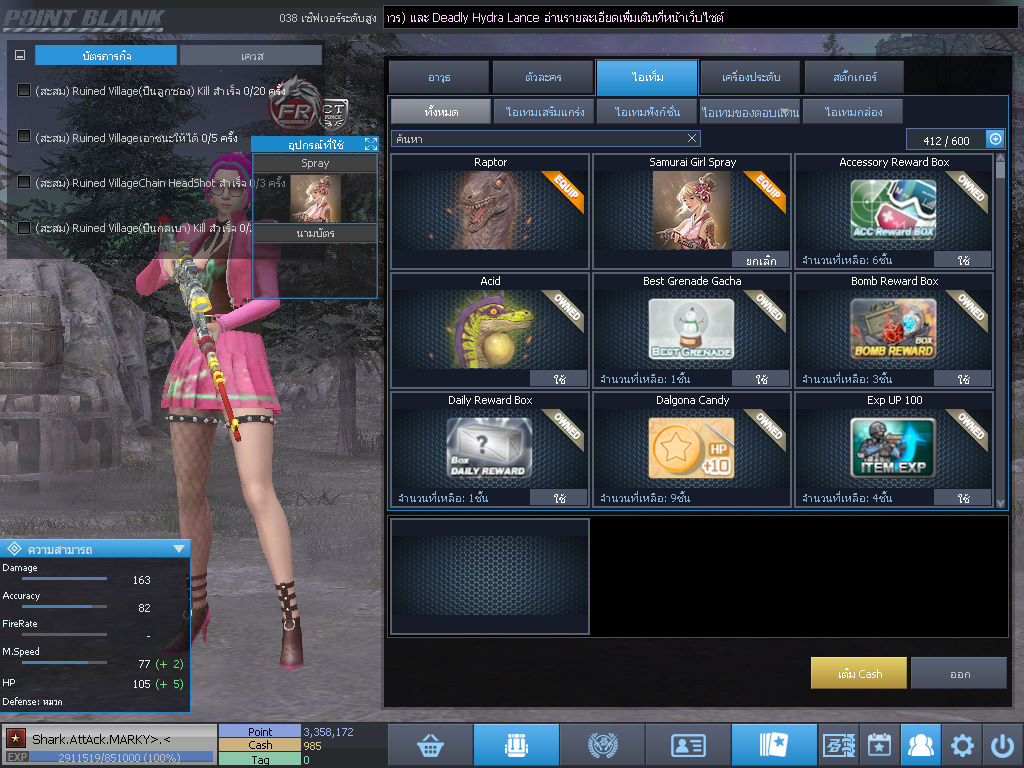Select the Acid dinosaur item icon
The width and height of the screenshot is (1024, 768).
(490, 330)
